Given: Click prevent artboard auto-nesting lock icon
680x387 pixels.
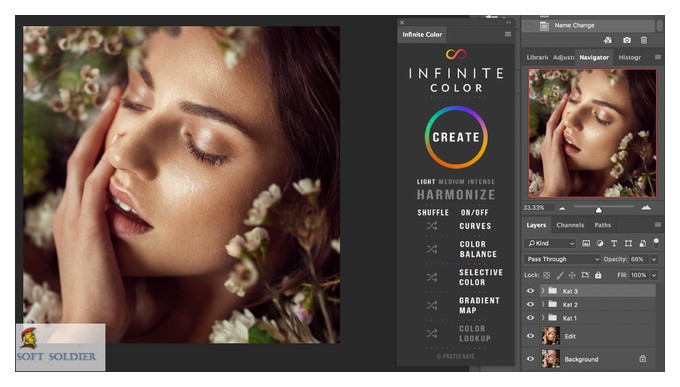Looking at the screenshot, I should click(585, 275).
